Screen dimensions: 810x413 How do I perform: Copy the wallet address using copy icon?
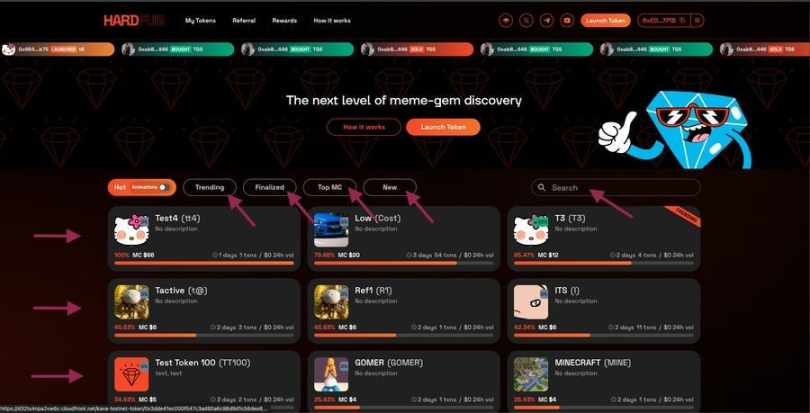(682, 21)
